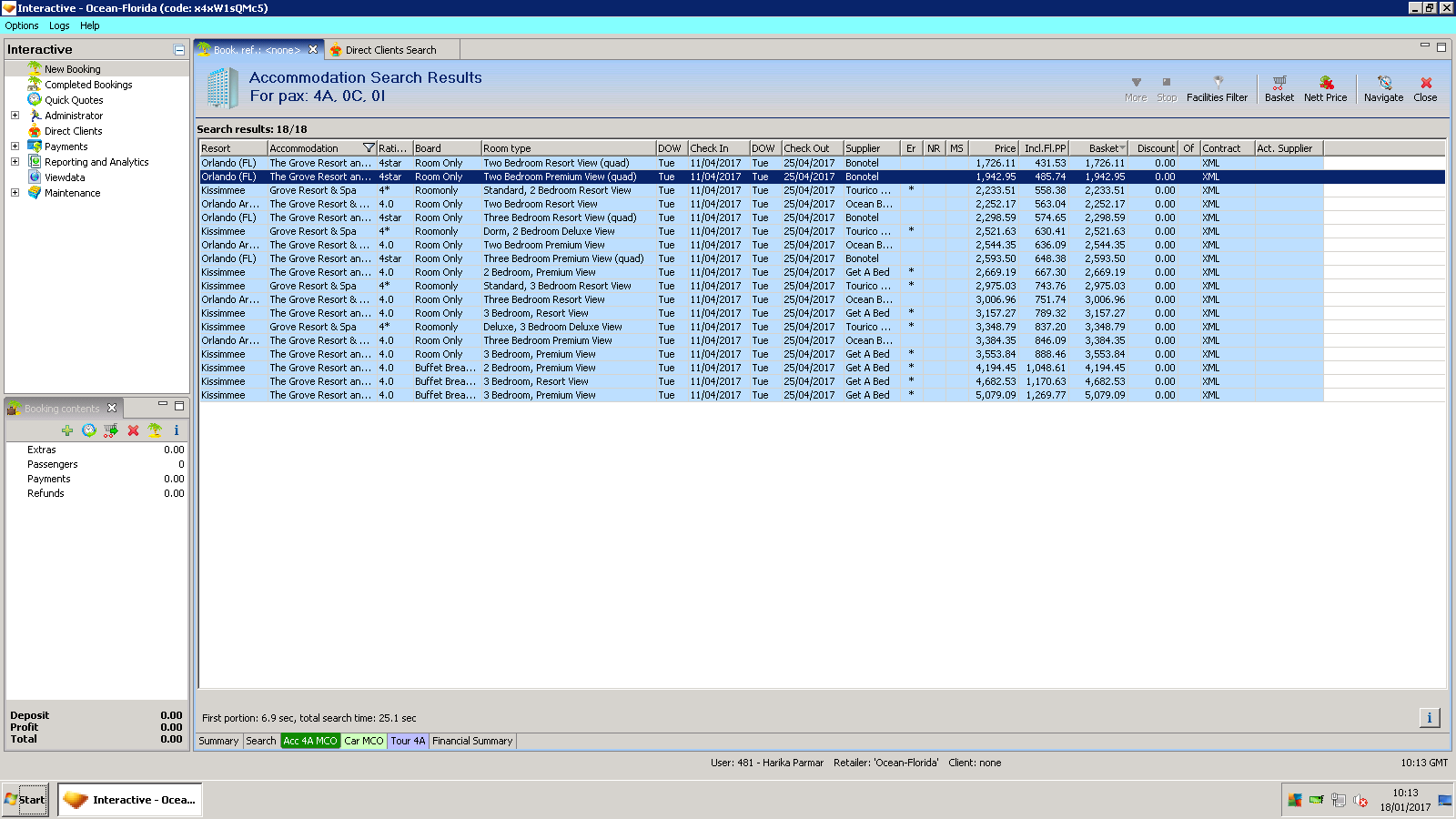The image size is (1456, 819).
Task: Select the Dorm, 2 Bedroom Deluxe View row
Action: pyautogui.click(x=762, y=231)
